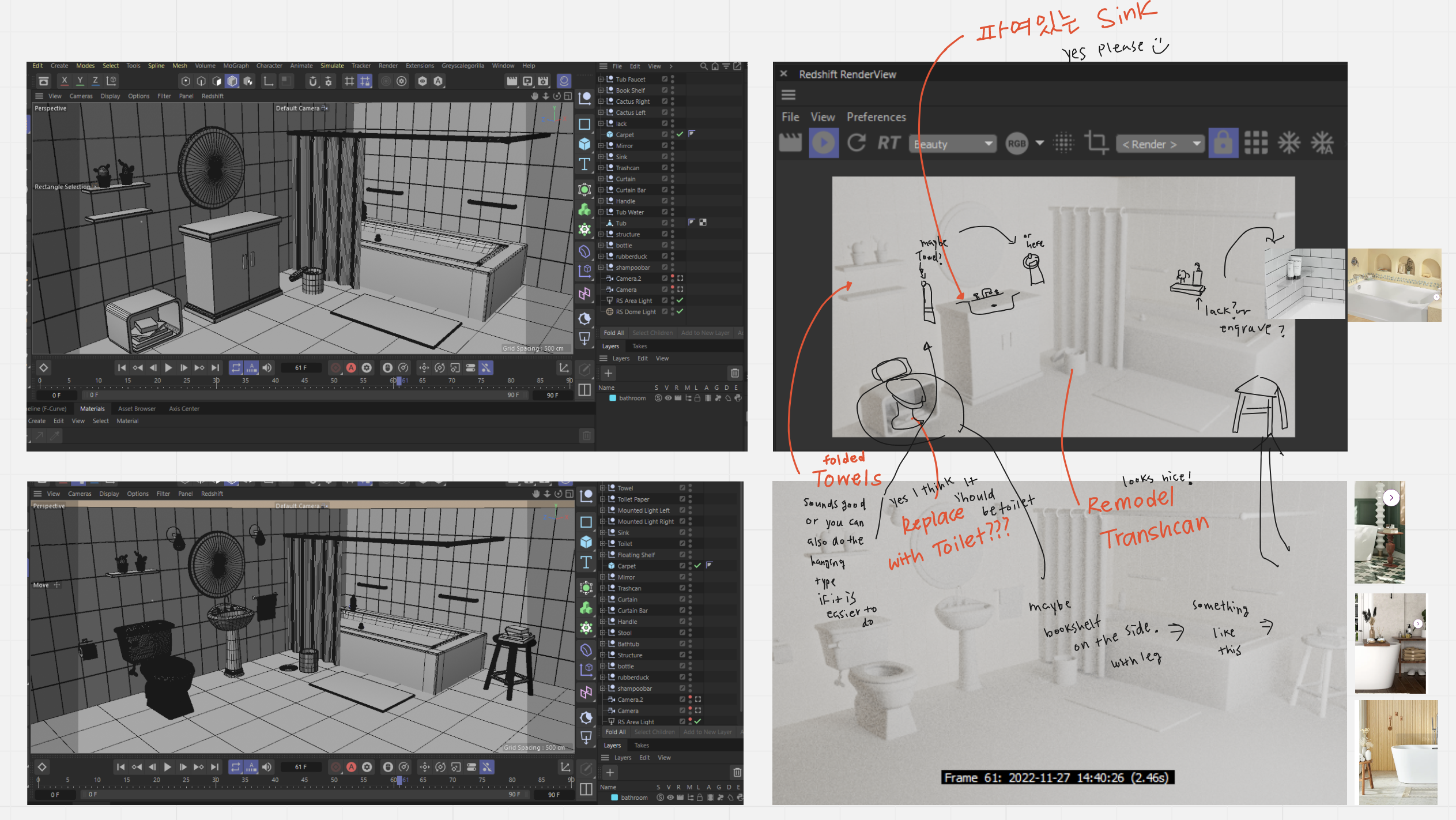Screen dimensions: 1456x820
Task: Switch to the Axis Center tab
Action: click(184, 408)
